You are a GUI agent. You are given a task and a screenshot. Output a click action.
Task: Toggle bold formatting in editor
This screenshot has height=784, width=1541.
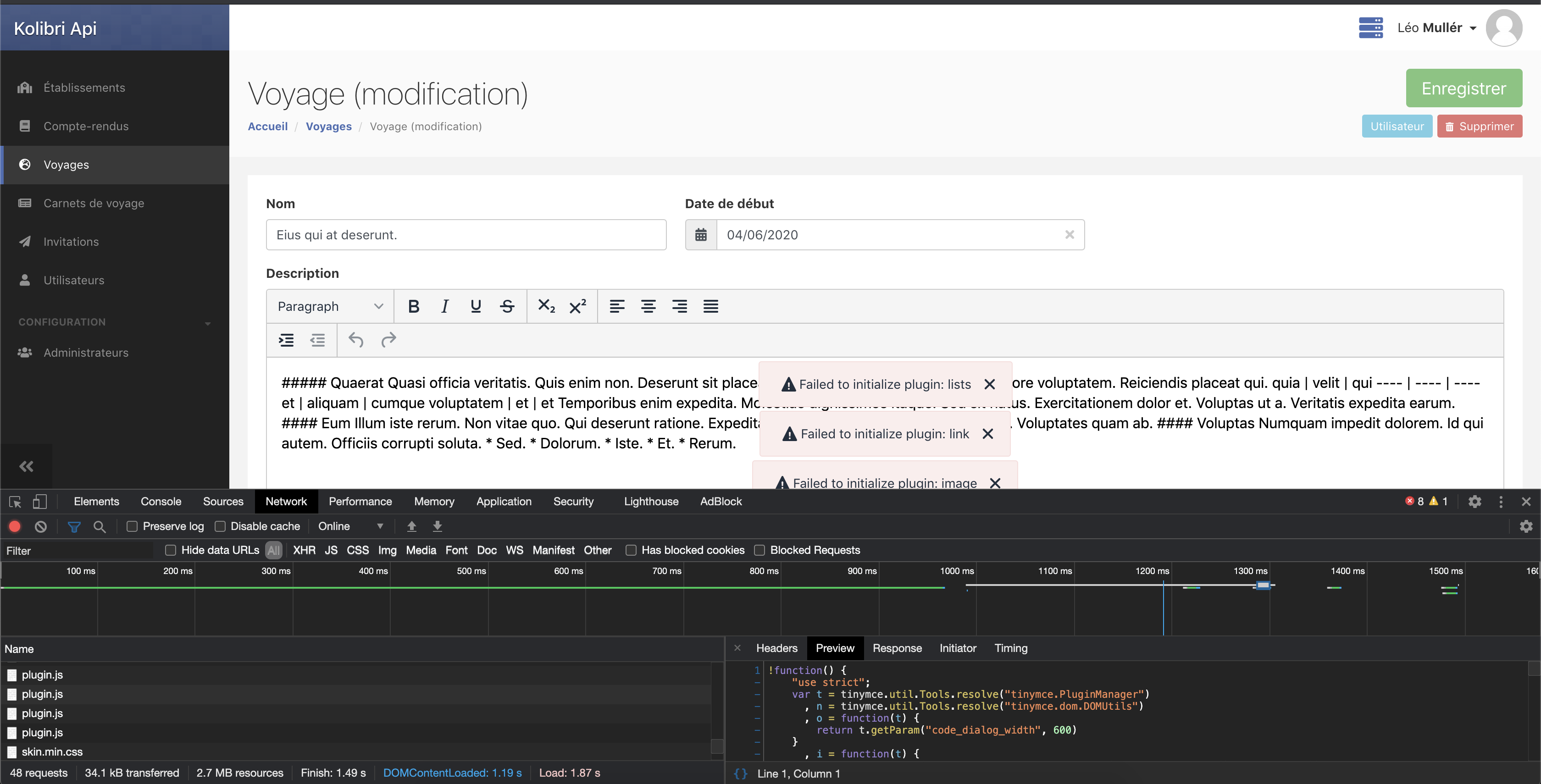[413, 306]
